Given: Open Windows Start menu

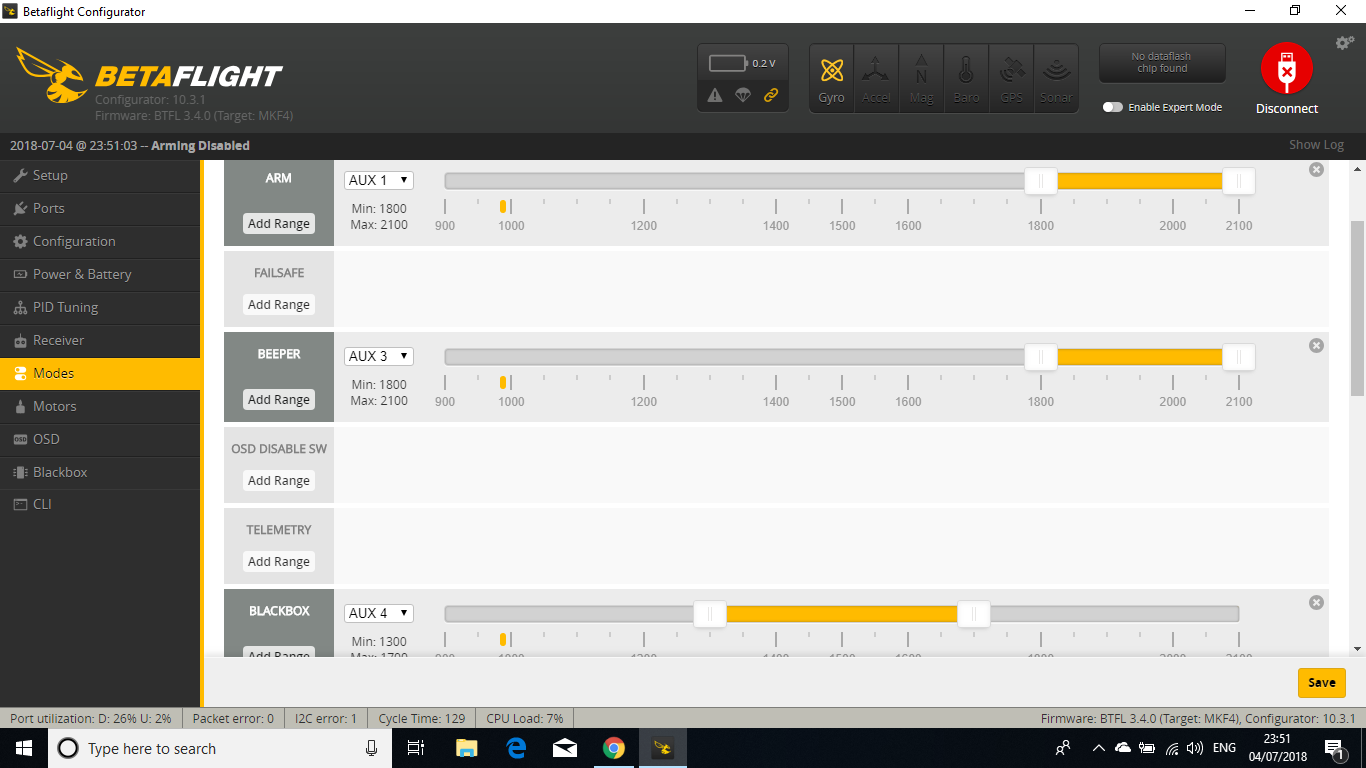Looking at the screenshot, I should tap(24, 748).
